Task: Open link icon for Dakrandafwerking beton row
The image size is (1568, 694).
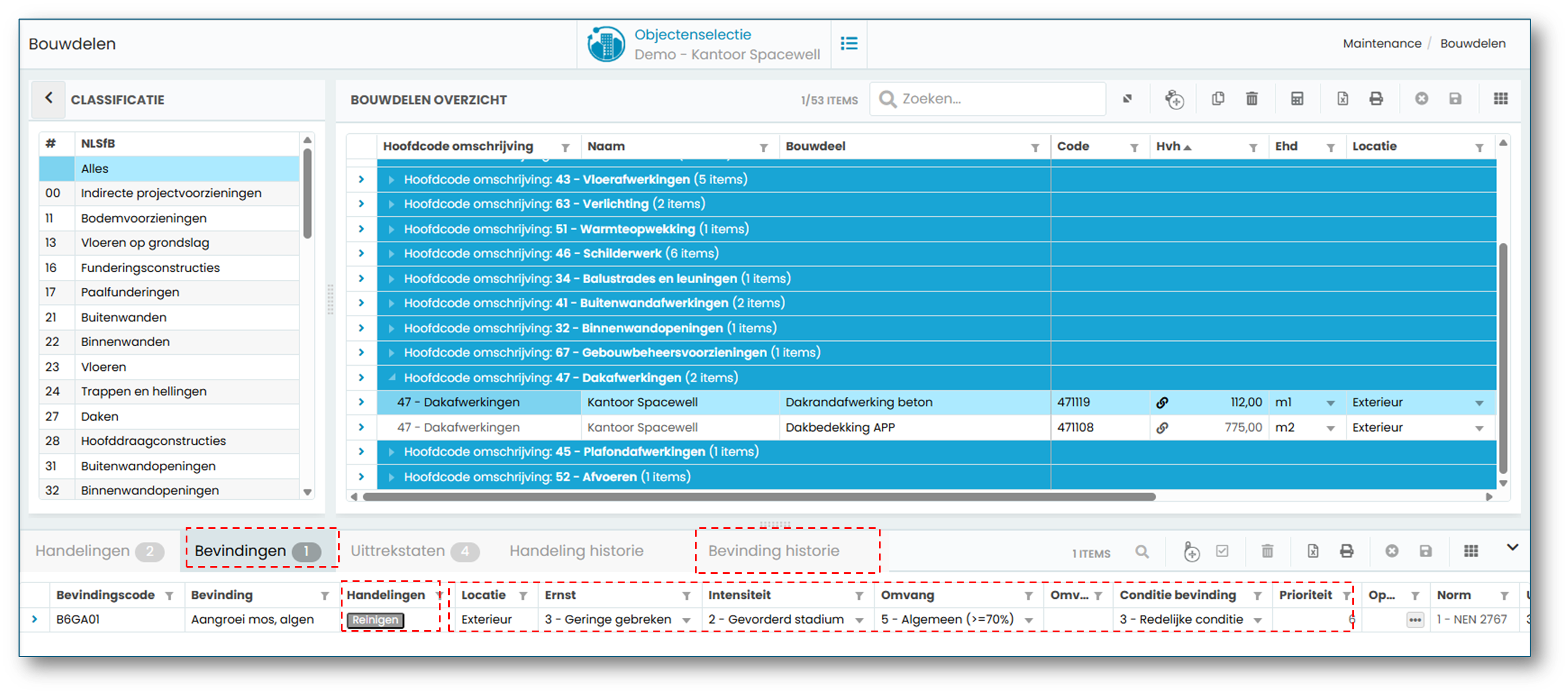Action: coord(1162,403)
